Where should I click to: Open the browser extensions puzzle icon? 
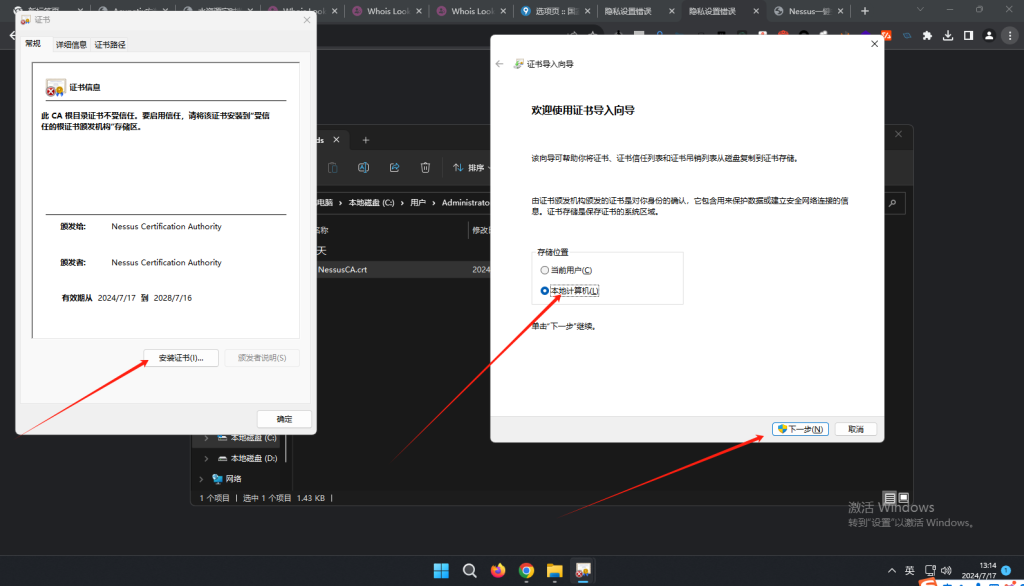pos(927,36)
